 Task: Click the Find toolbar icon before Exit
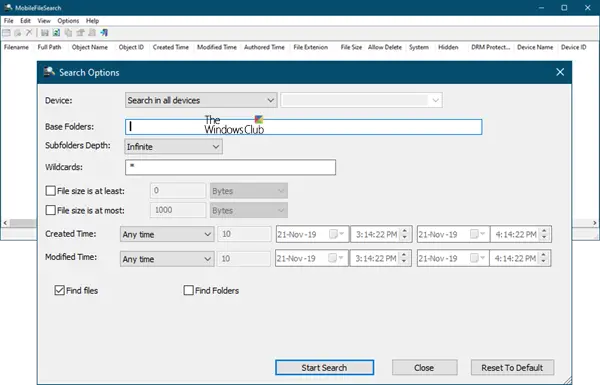[x=92, y=33]
